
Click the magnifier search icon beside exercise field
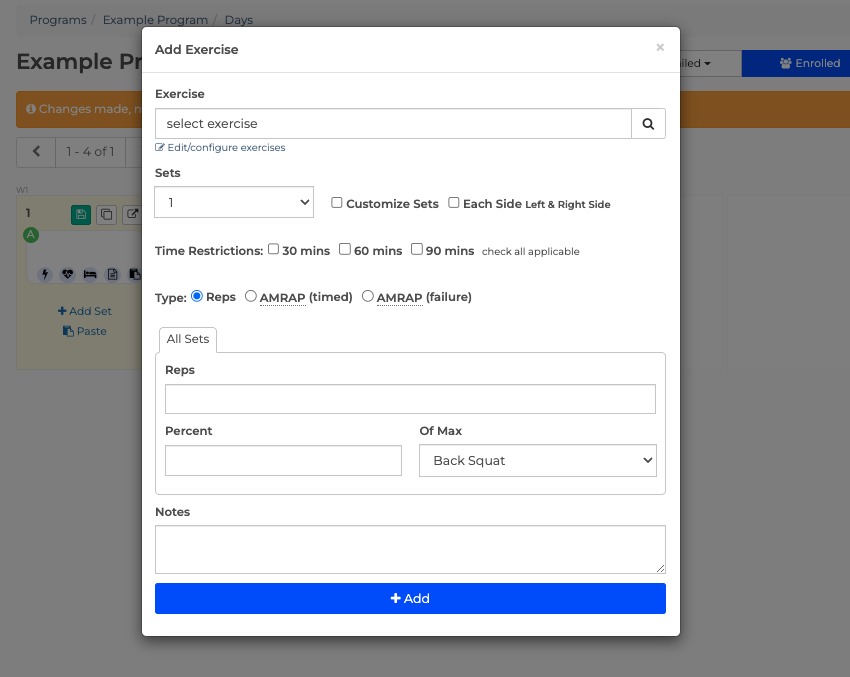coord(648,124)
